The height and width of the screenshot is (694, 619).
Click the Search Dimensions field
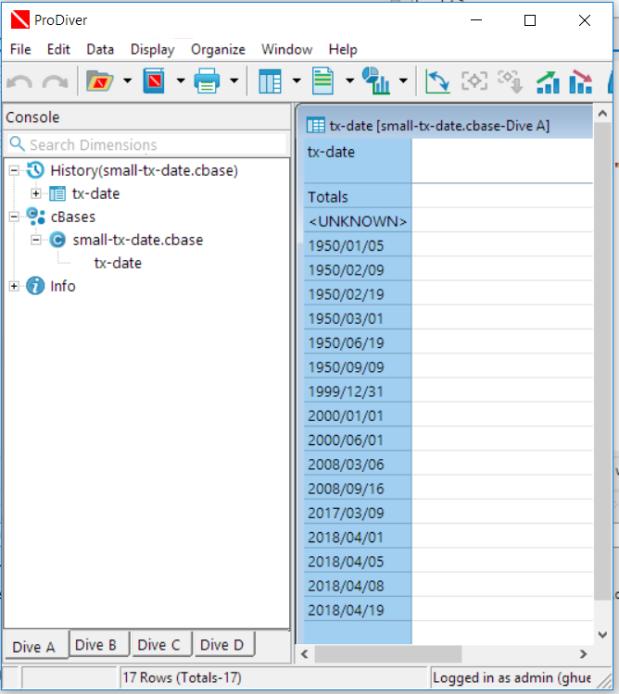pyautogui.click(x=148, y=145)
